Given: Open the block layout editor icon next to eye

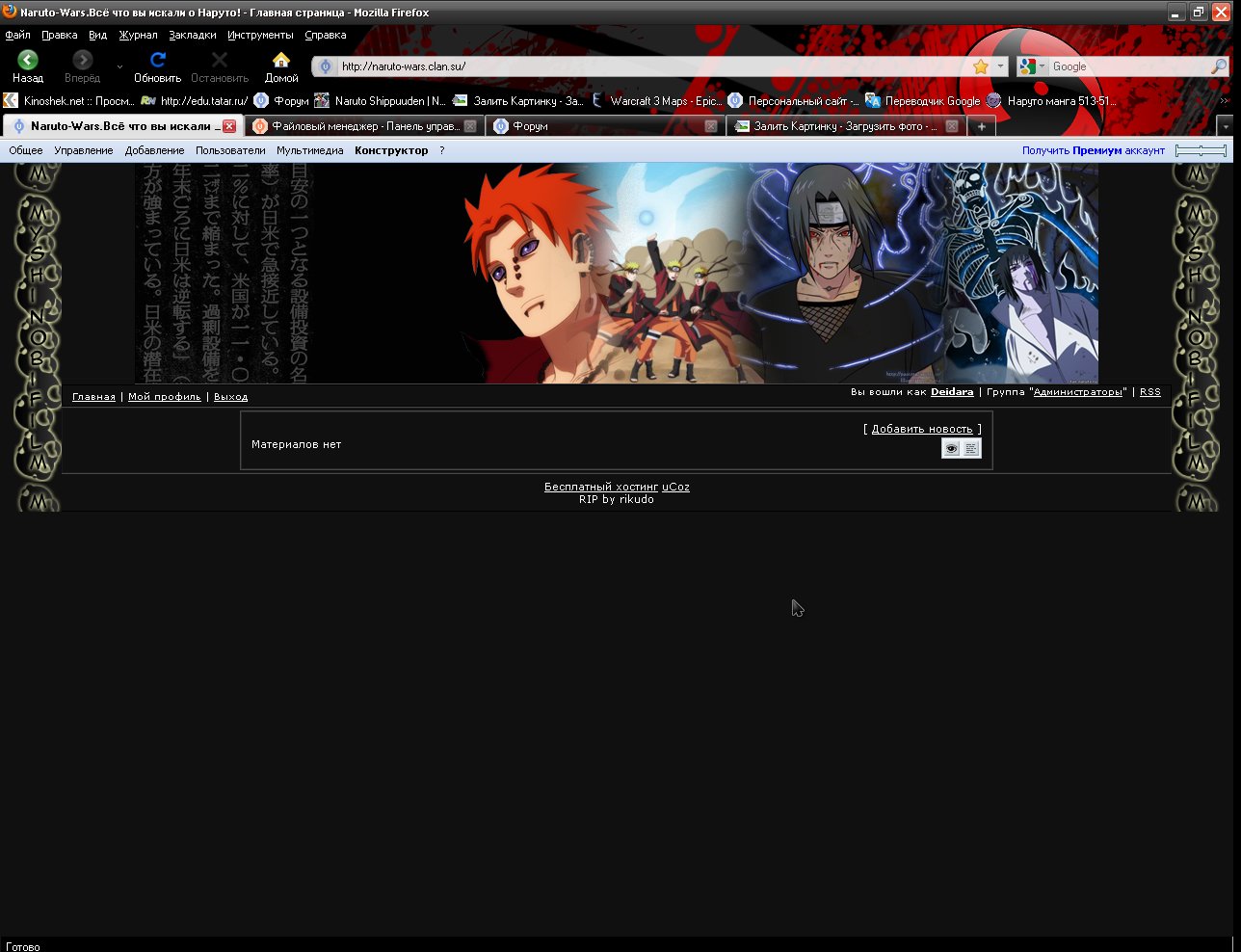Looking at the screenshot, I should click(x=971, y=448).
